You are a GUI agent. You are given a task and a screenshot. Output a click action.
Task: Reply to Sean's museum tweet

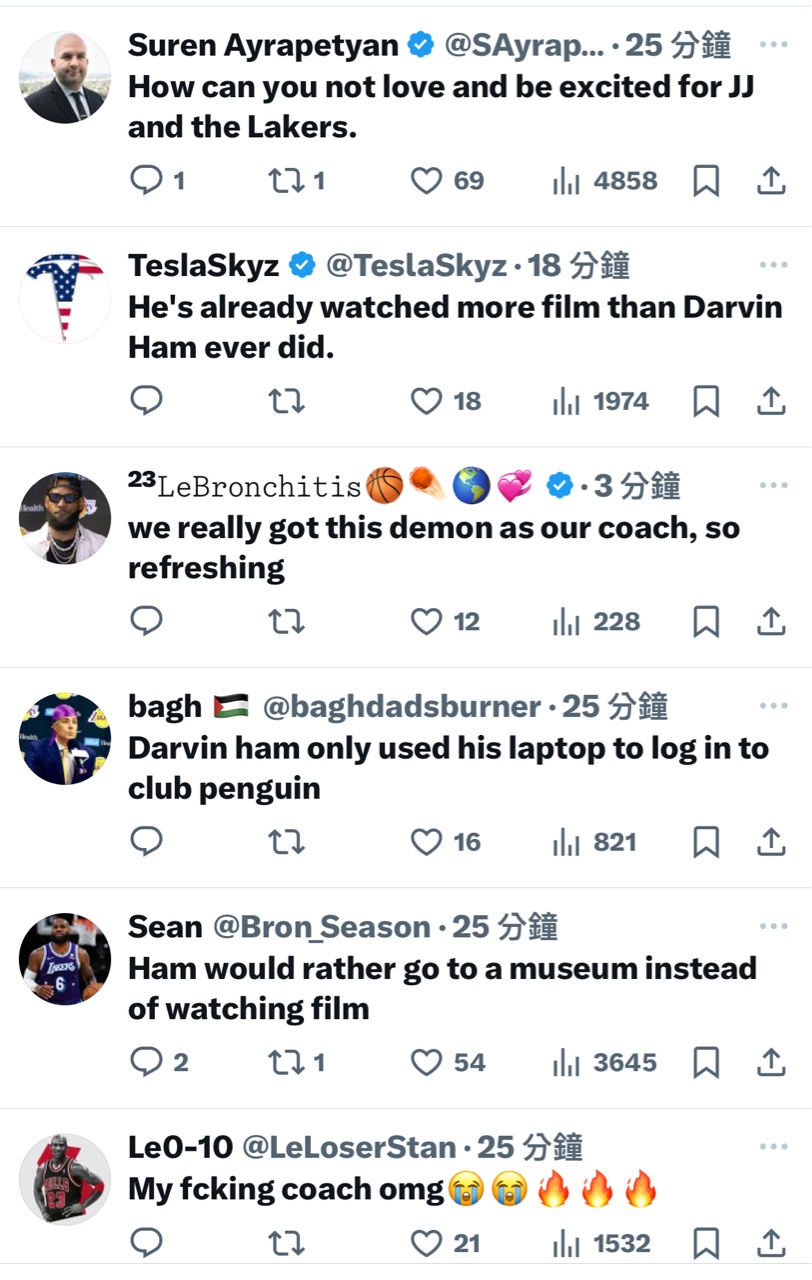click(x=147, y=1062)
